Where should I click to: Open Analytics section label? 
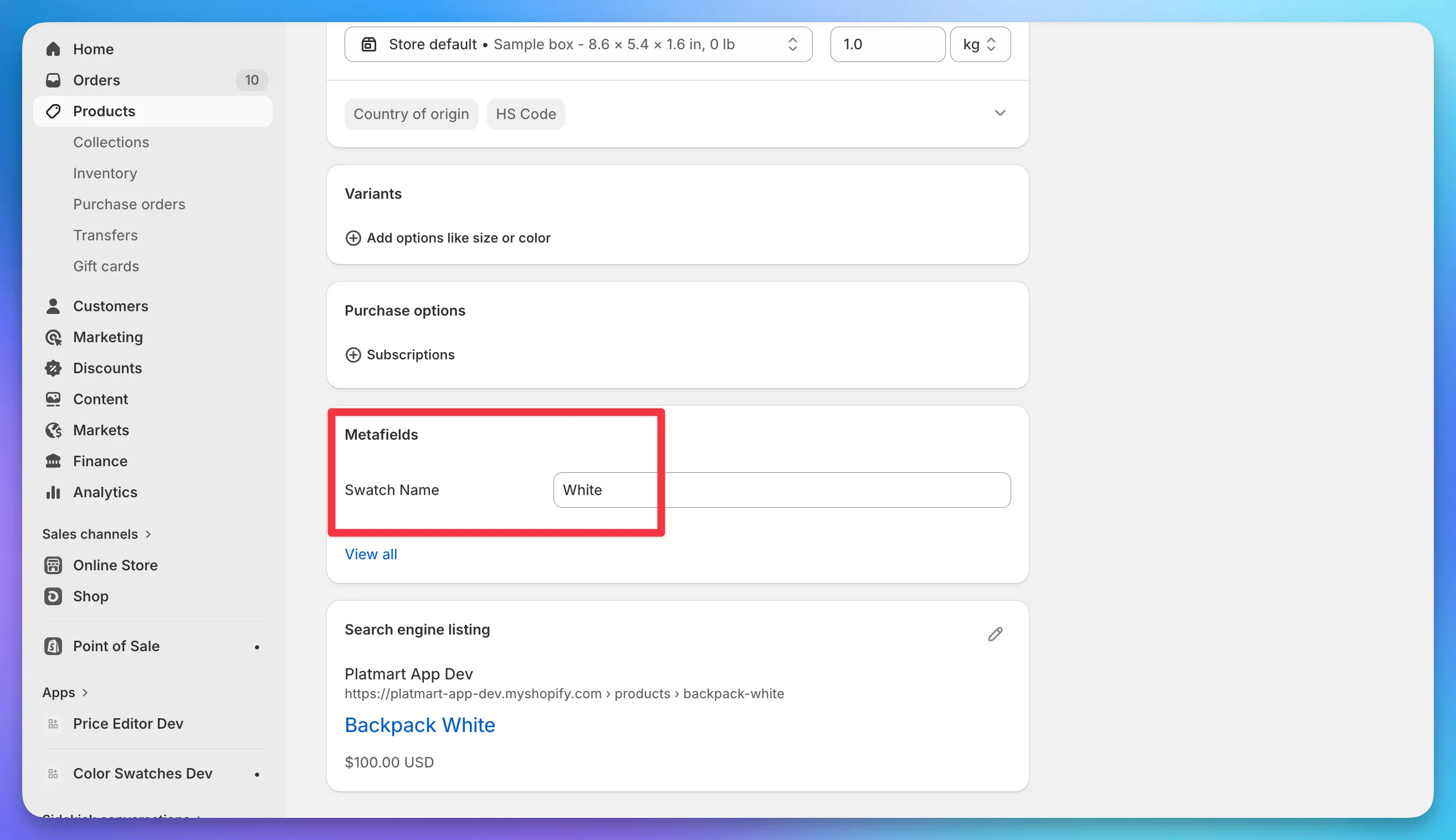(x=105, y=492)
